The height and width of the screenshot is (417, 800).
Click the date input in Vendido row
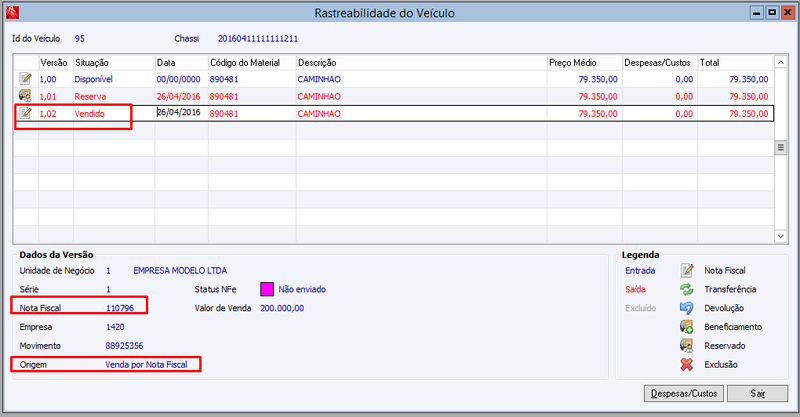(181, 113)
